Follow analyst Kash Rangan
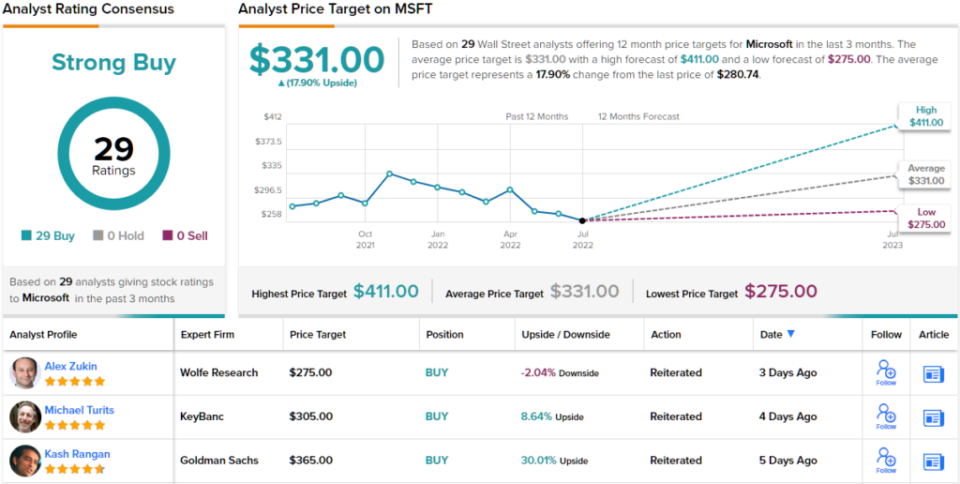 [x=885, y=460]
